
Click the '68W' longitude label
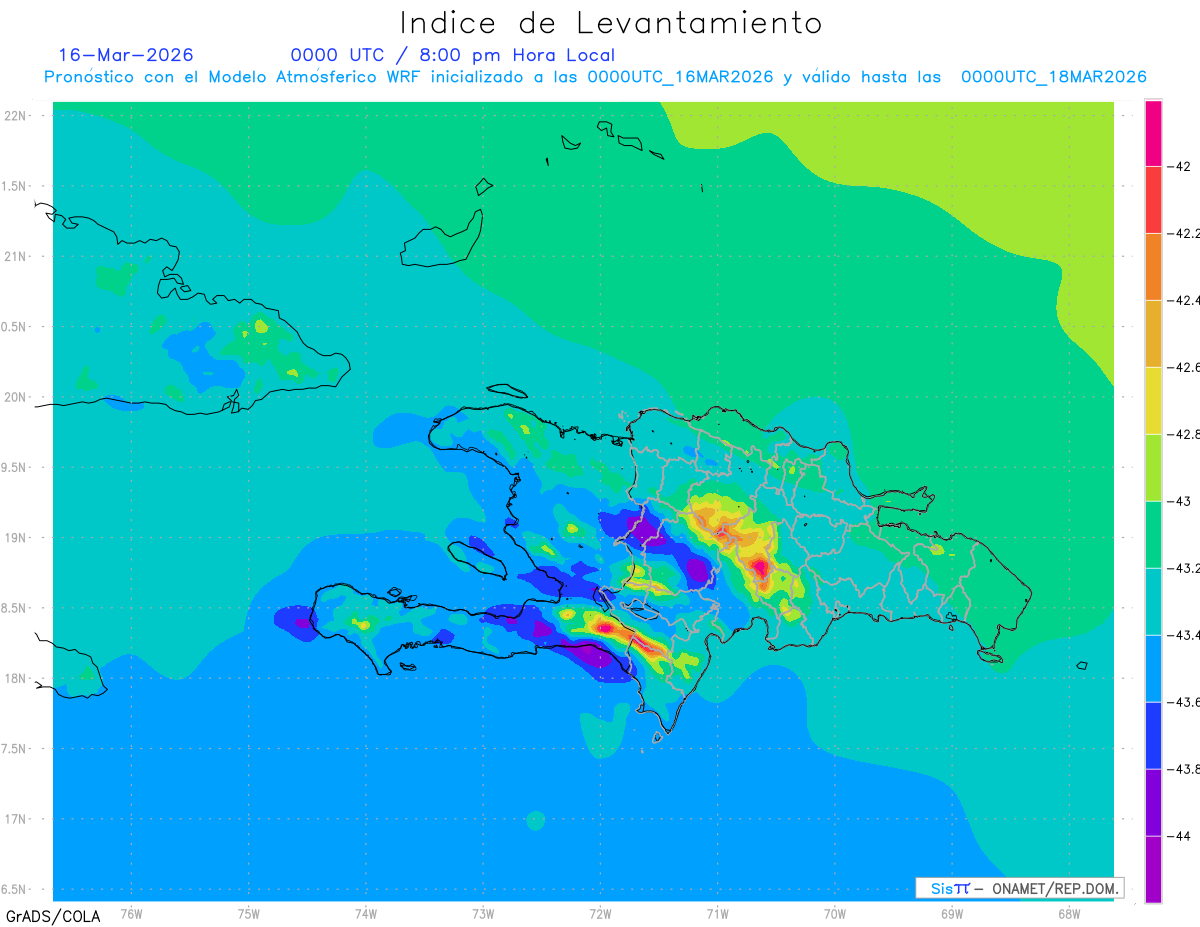coord(1069,914)
